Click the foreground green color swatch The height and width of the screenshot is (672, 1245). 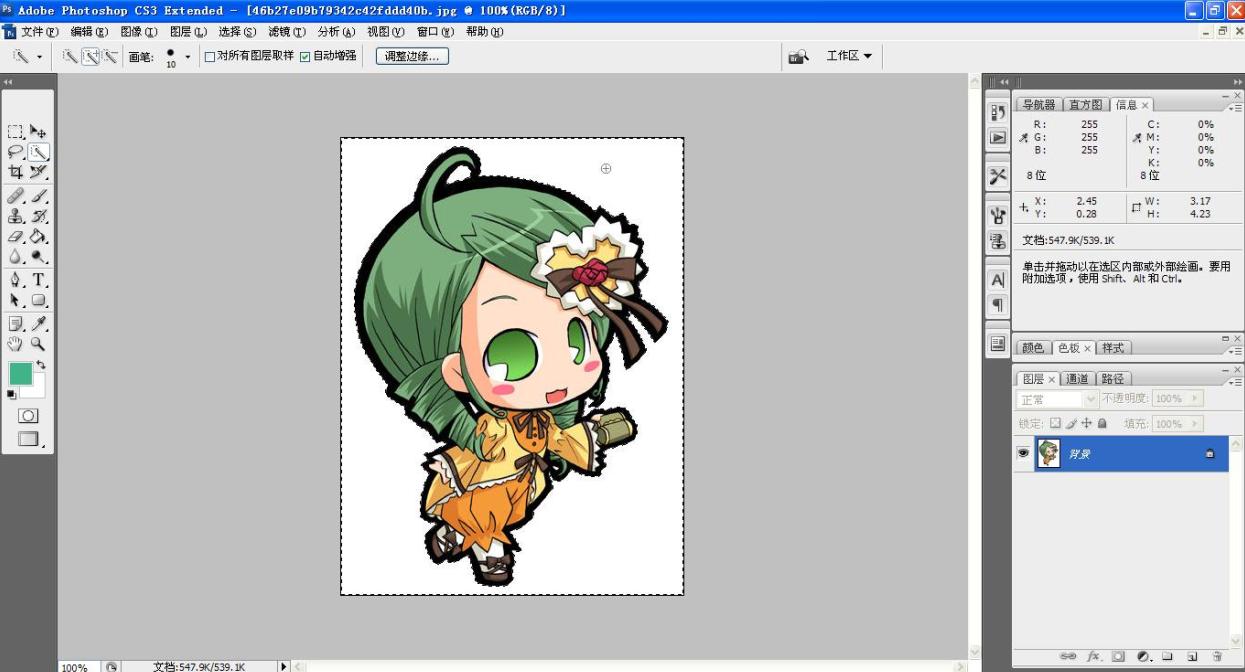pyautogui.click(x=20, y=374)
